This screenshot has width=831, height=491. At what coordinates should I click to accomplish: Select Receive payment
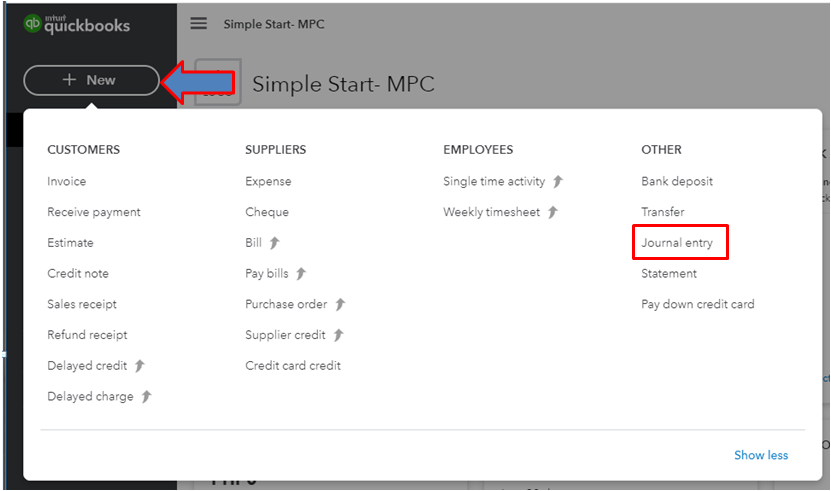coord(94,212)
